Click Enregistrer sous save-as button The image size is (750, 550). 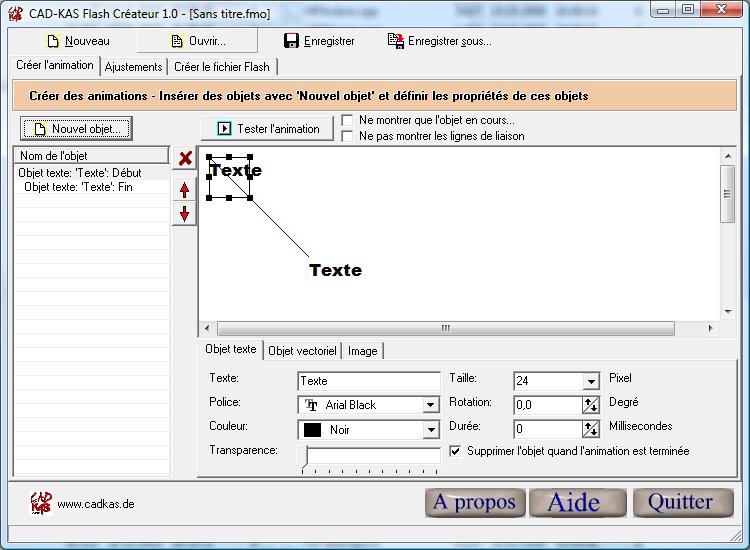(x=439, y=41)
